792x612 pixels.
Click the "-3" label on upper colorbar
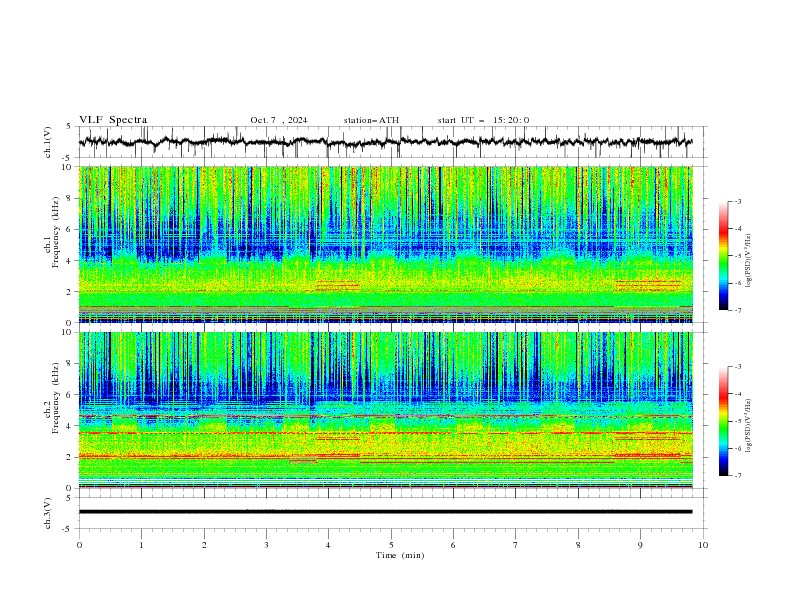738,201
